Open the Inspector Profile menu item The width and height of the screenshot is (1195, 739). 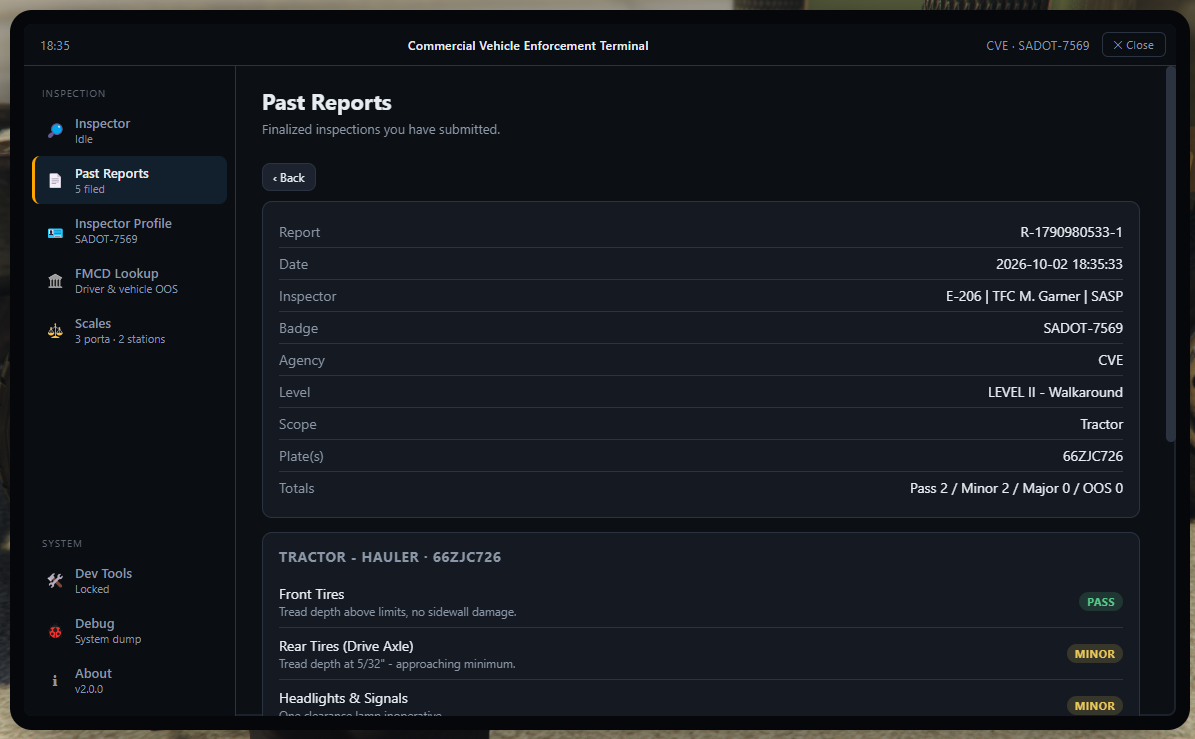pyautogui.click(x=130, y=230)
